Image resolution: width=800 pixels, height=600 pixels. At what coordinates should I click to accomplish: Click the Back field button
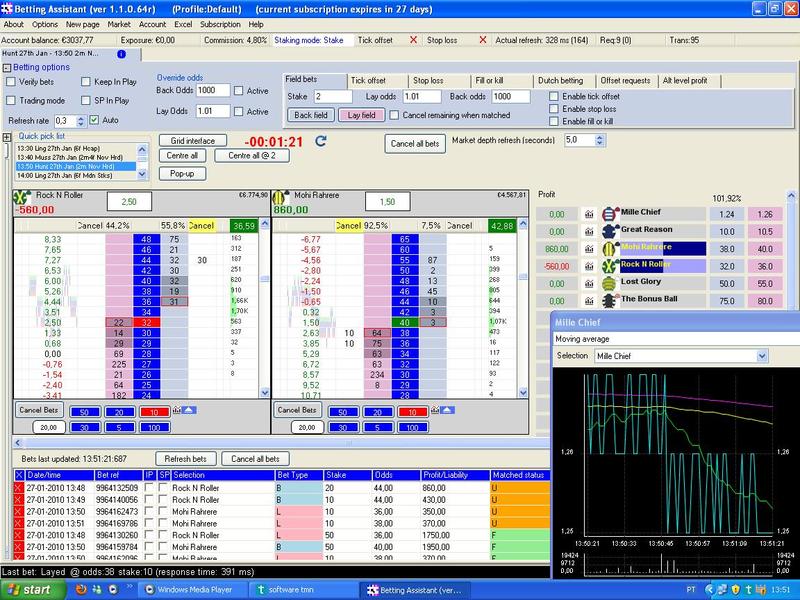311,115
